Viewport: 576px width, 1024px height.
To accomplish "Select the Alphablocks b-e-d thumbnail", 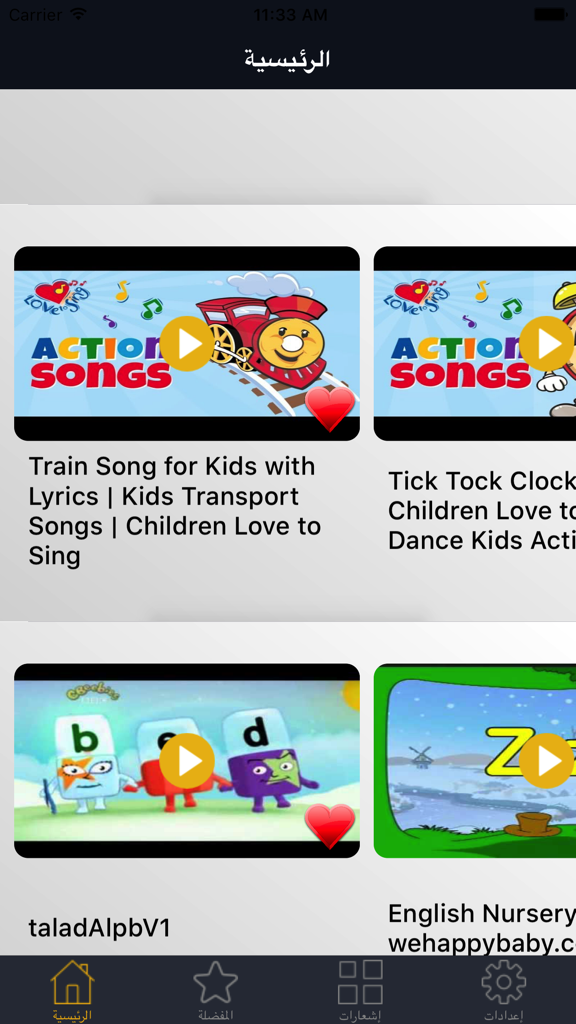I will tap(187, 761).
